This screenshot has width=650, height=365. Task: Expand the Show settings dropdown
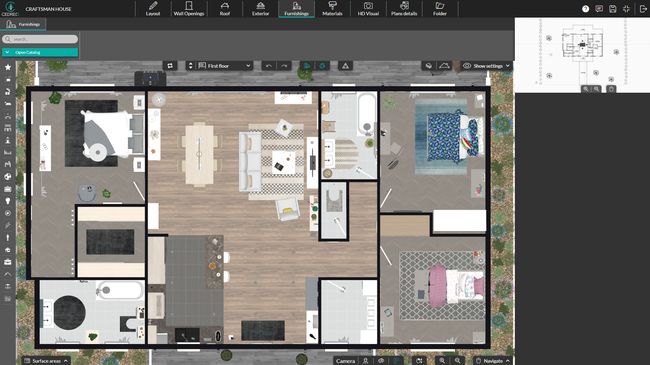[487, 66]
